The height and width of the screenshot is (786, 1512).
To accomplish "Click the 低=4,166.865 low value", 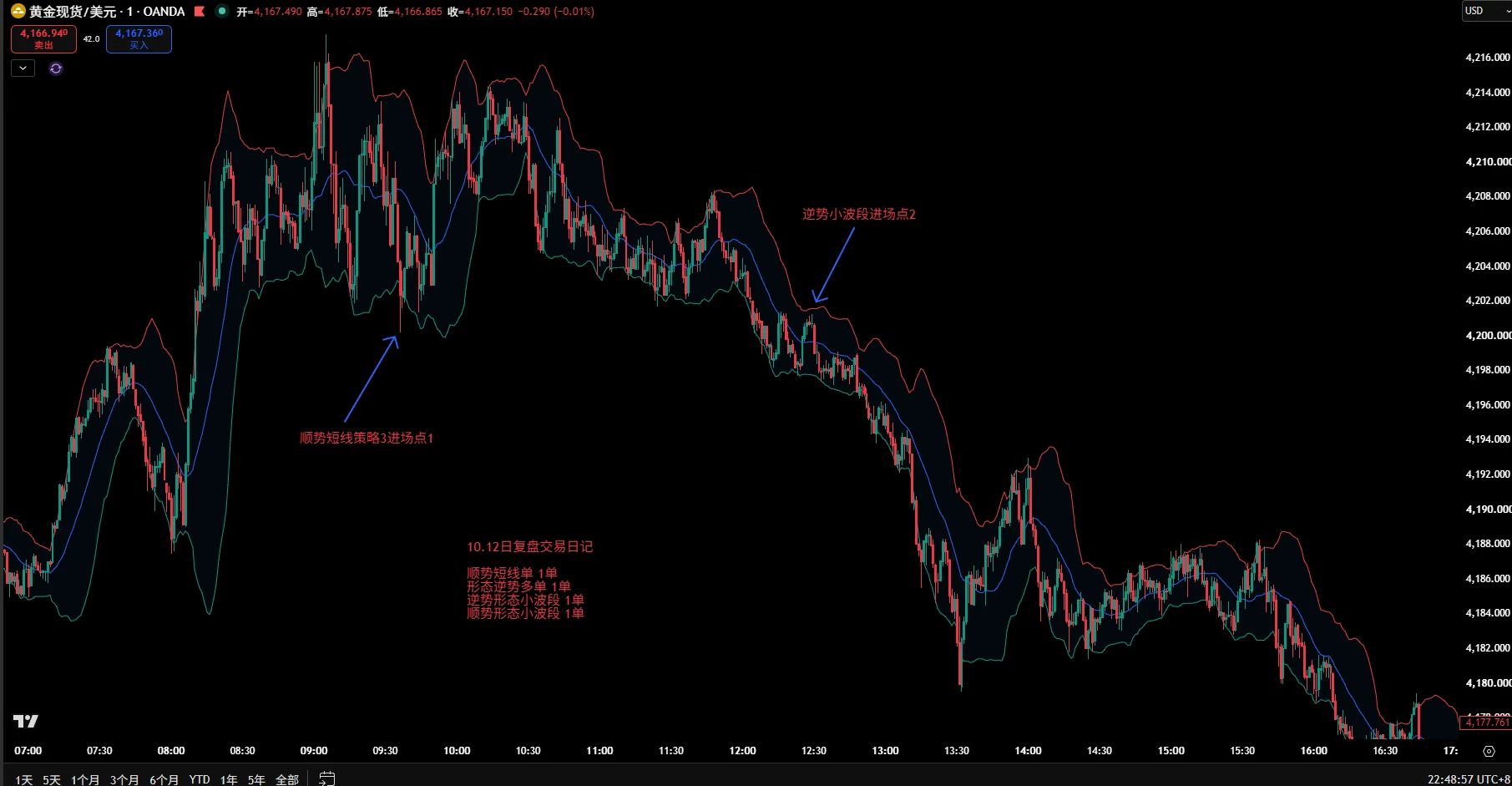I will point(410,12).
